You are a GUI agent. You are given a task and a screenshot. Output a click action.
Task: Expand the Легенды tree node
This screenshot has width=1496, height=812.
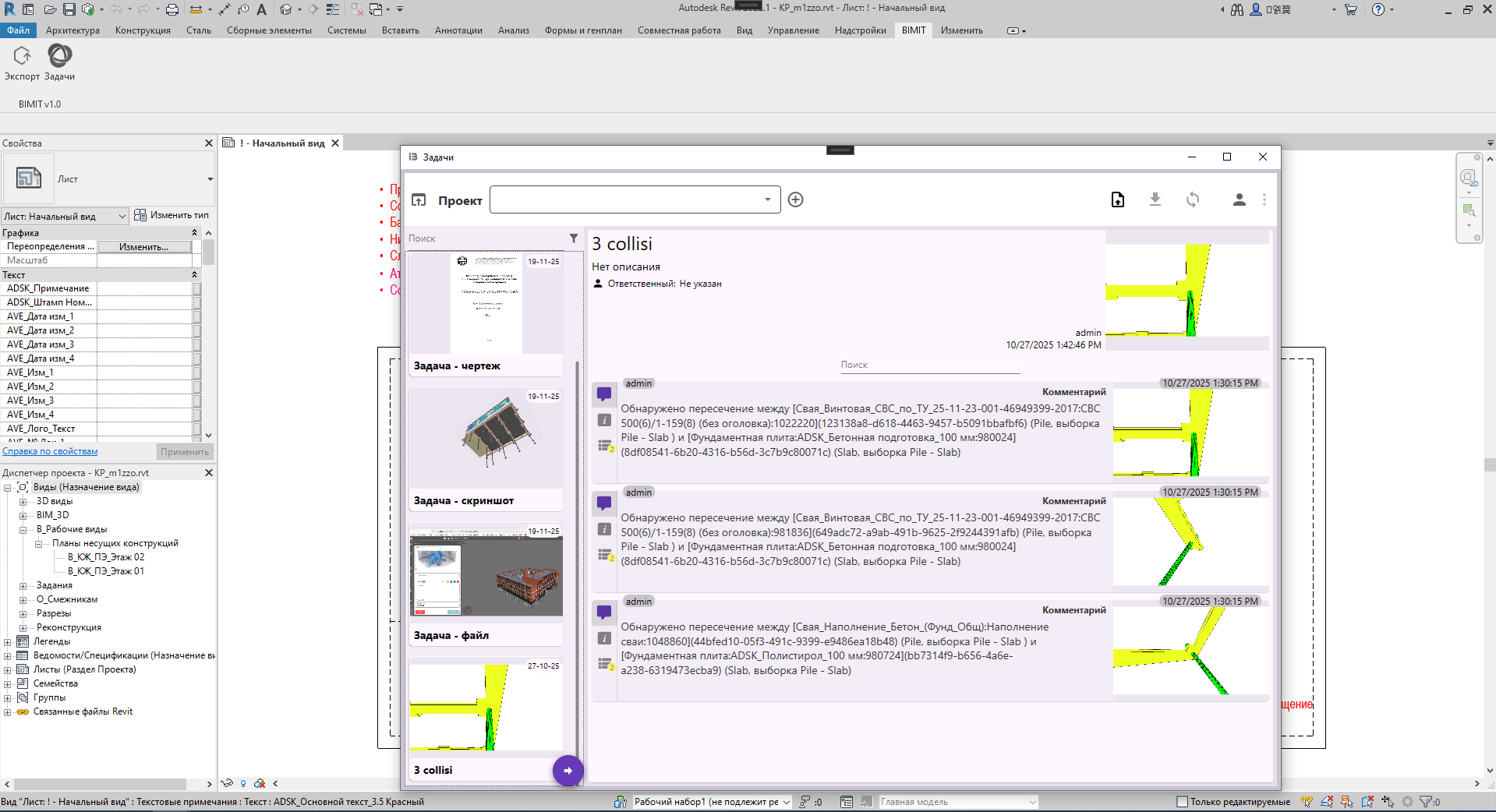[x=8, y=642]
